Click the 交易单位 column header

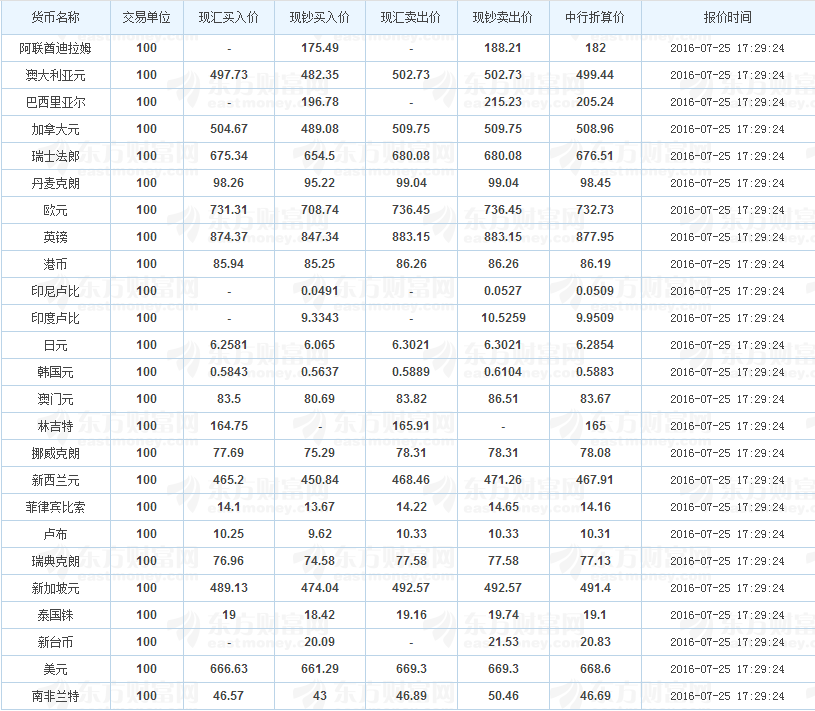(x=147, y=17)
